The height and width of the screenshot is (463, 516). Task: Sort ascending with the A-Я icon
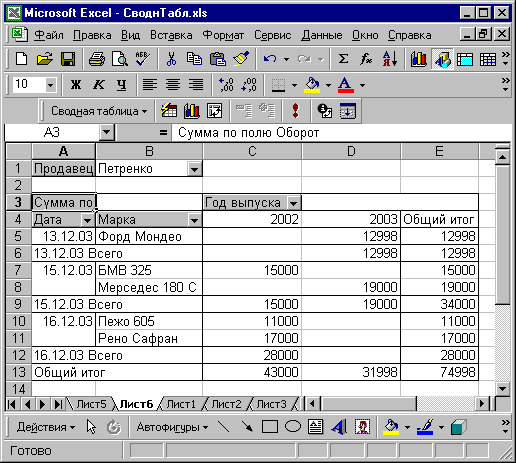(389, 59)
